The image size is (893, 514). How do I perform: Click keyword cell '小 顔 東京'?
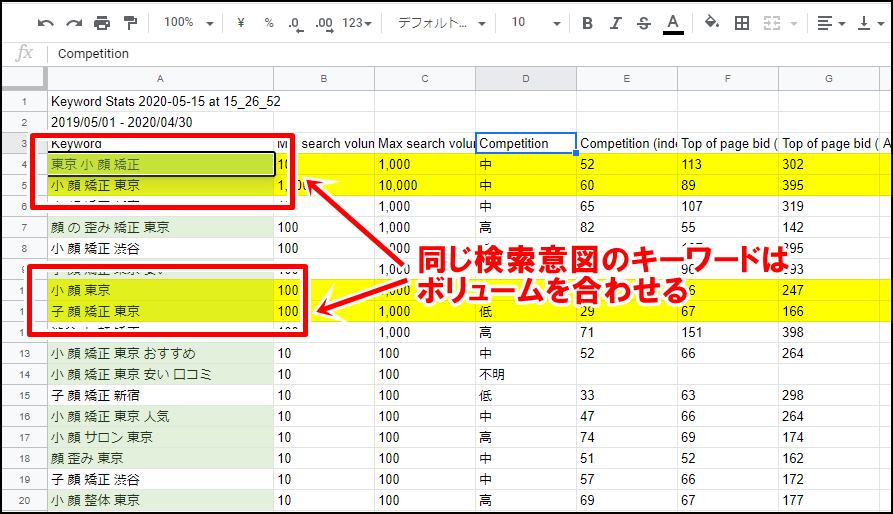coord(160,290)
